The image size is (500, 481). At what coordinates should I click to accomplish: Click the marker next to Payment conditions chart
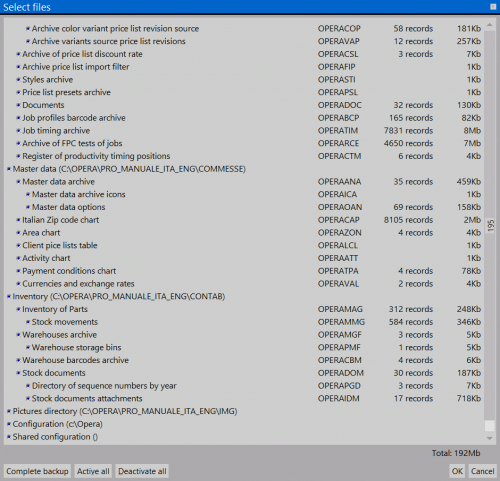click(18, 271)
